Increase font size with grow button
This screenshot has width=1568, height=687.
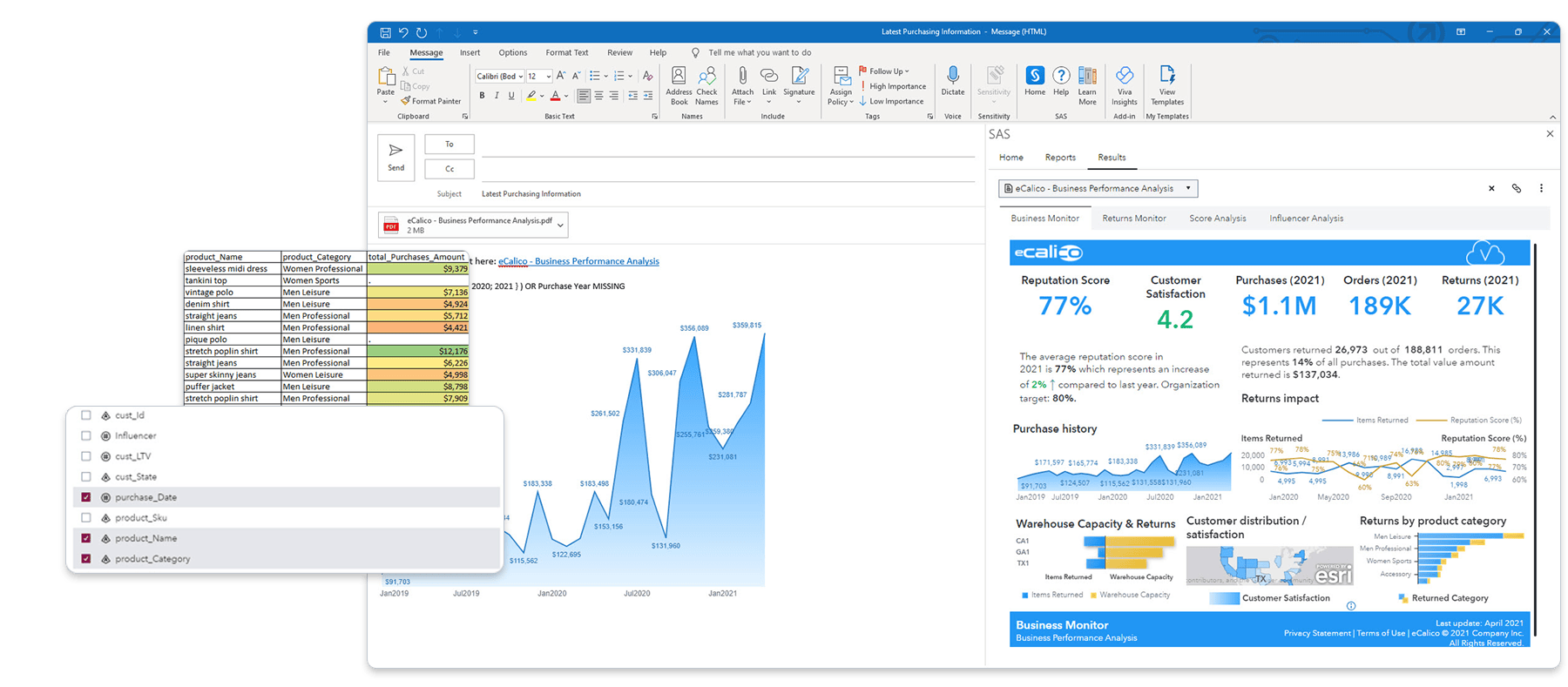[x=561, y=76]
